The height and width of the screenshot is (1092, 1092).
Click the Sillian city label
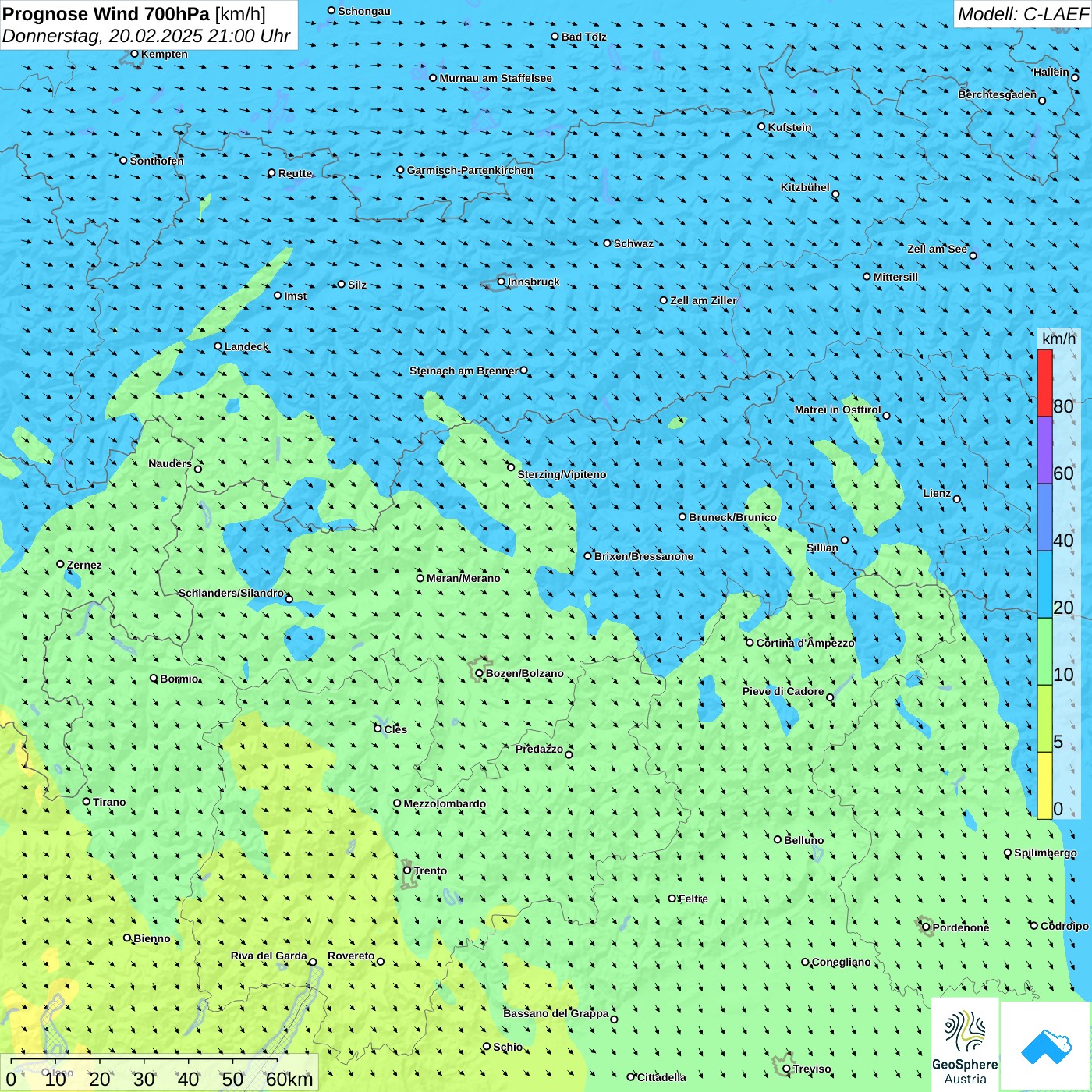822,548
